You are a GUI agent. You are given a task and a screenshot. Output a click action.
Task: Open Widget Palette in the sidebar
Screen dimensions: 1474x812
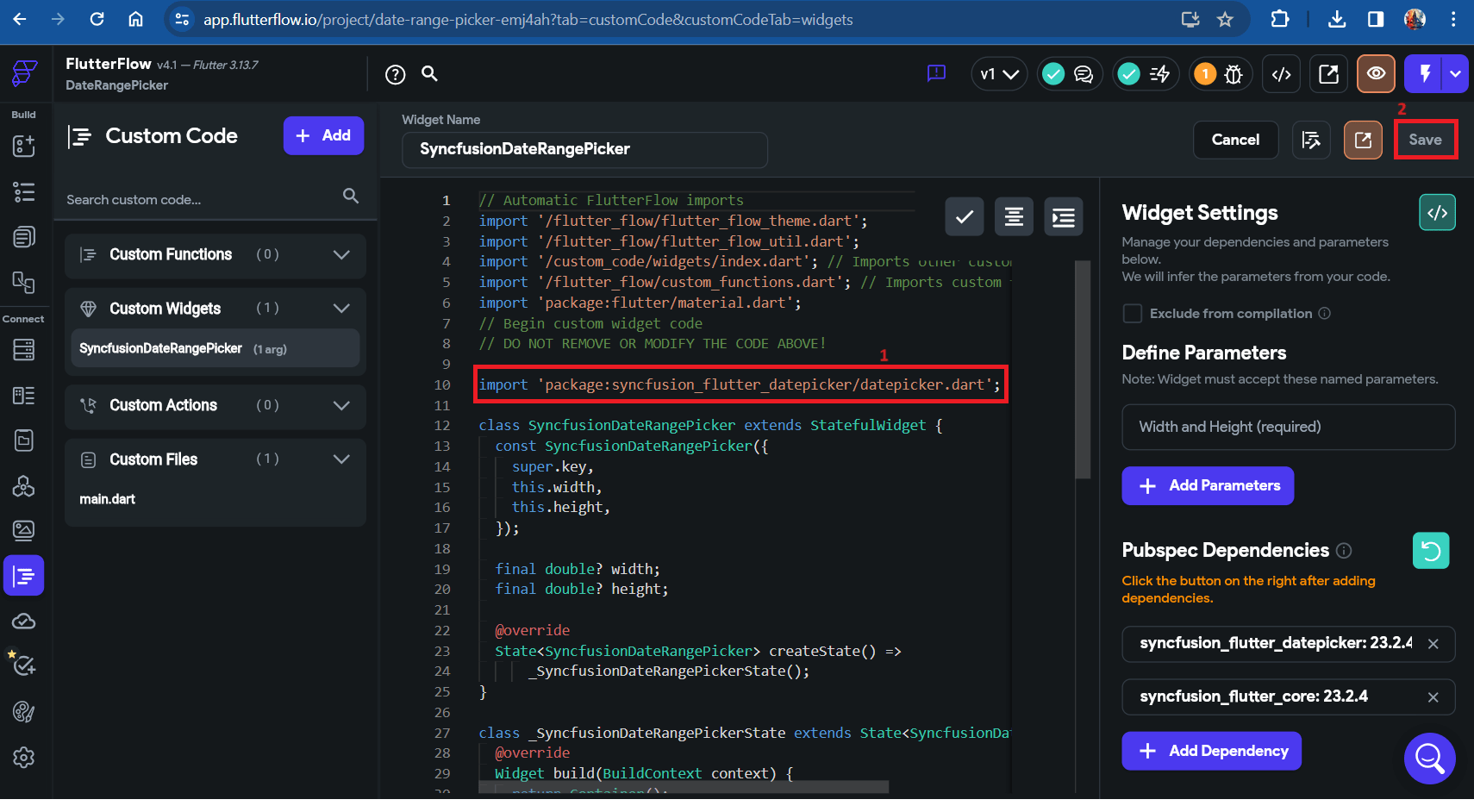(24, 146)
